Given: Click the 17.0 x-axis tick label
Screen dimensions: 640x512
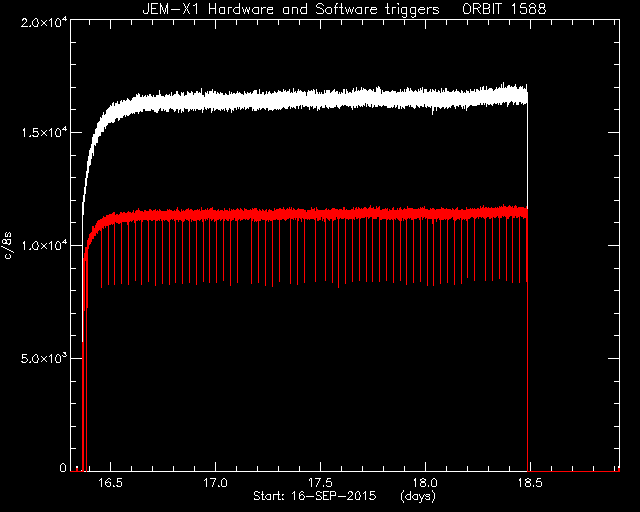Looking at the screenshot, I should (x=215, y=483).
